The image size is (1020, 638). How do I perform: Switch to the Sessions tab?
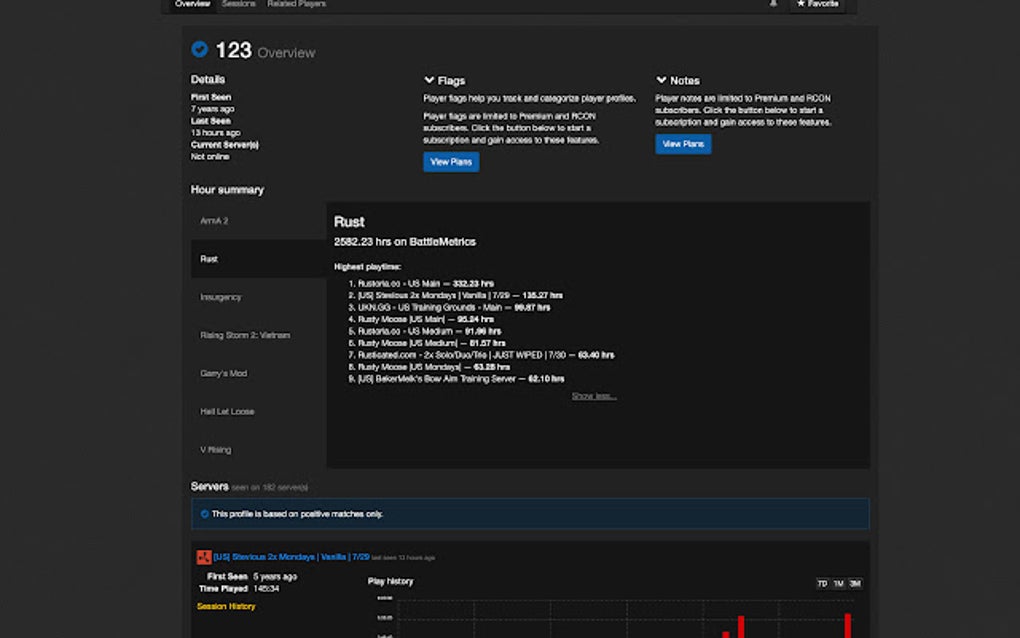pos(239,4)
